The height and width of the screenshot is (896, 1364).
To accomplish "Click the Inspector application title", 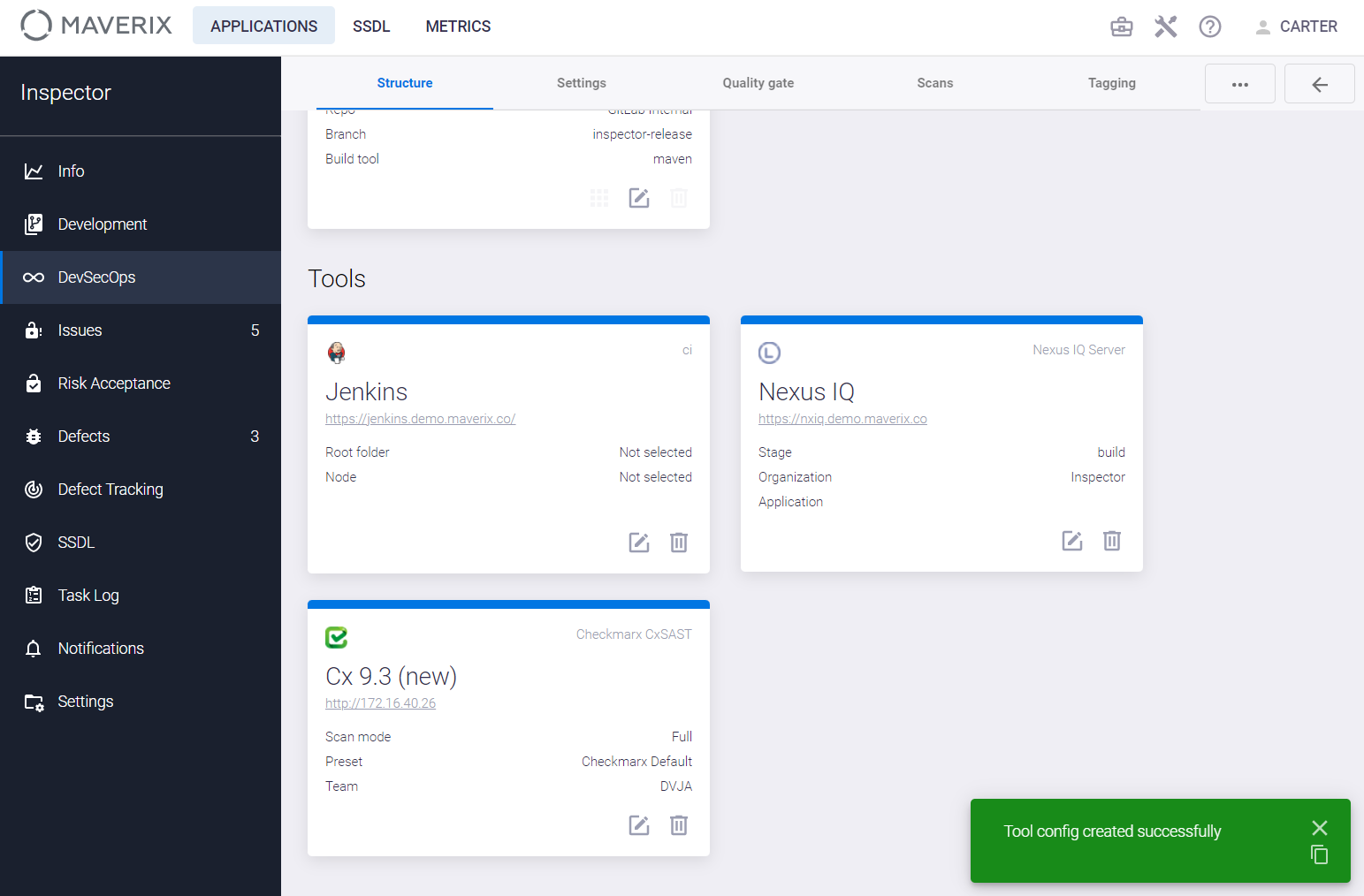I will (x=66, y=93).
